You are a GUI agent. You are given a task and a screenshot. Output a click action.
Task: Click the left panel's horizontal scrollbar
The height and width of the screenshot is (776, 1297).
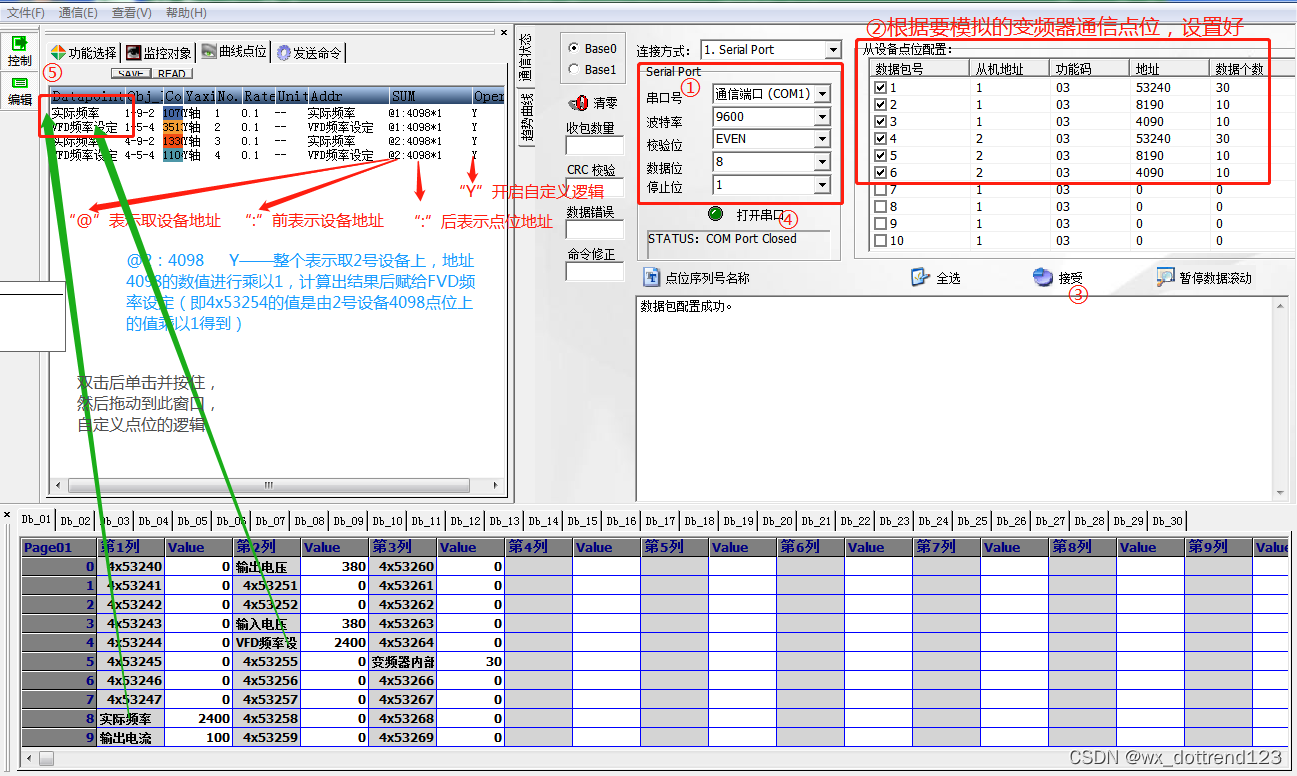[x=269, y=486]
